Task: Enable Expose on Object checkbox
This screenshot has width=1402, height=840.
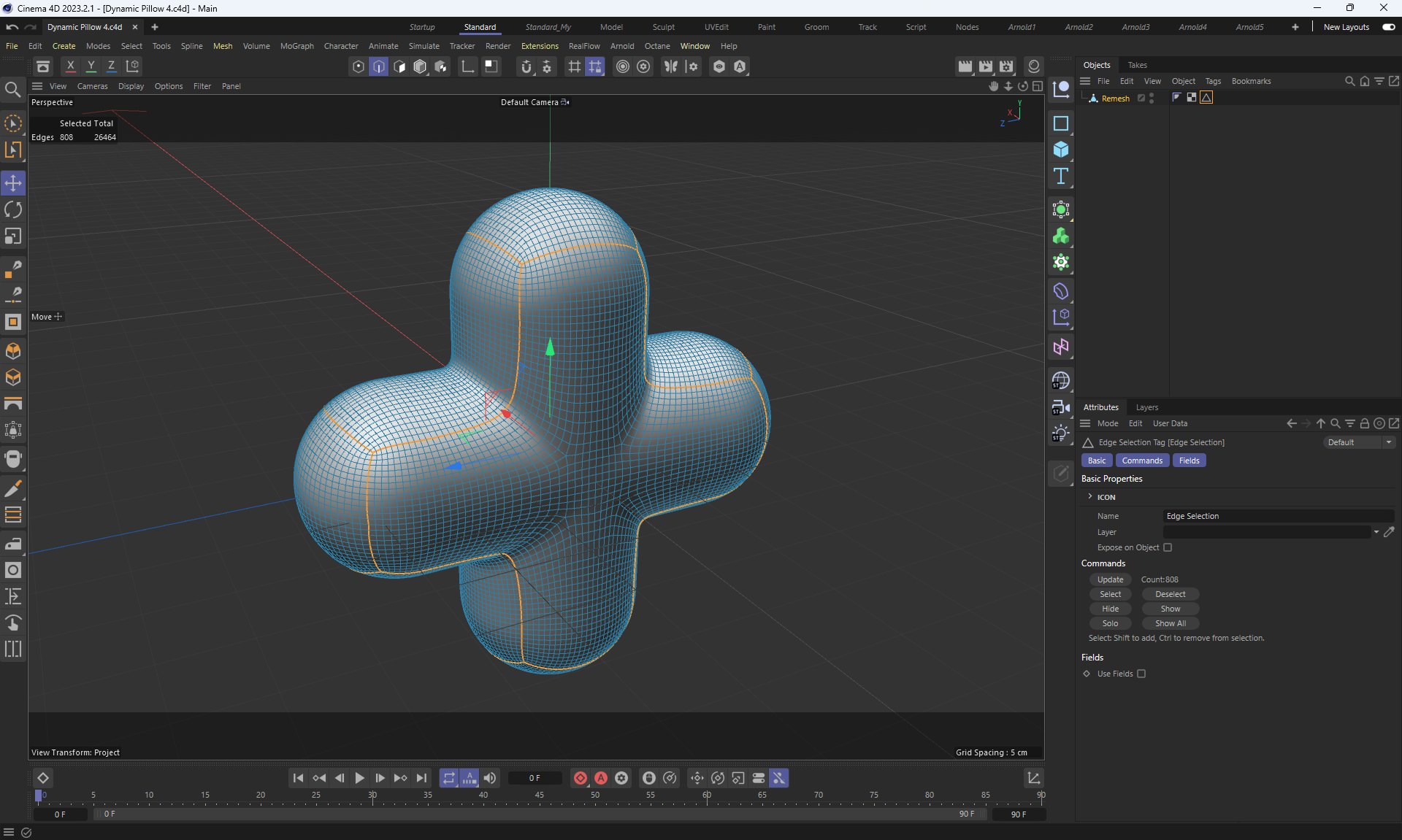Action: 1168,547
